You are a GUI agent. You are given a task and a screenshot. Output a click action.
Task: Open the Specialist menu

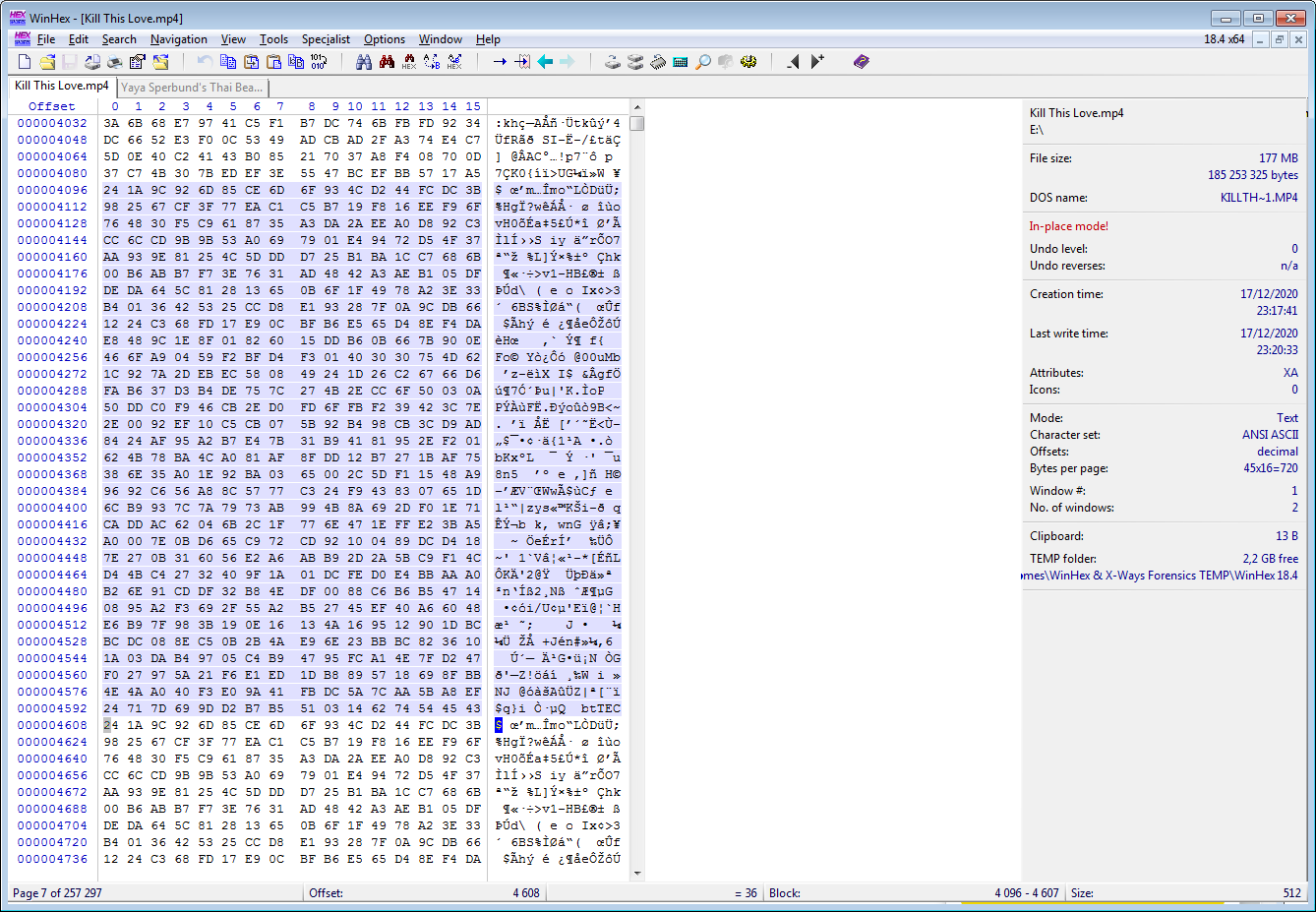[326, 39]
